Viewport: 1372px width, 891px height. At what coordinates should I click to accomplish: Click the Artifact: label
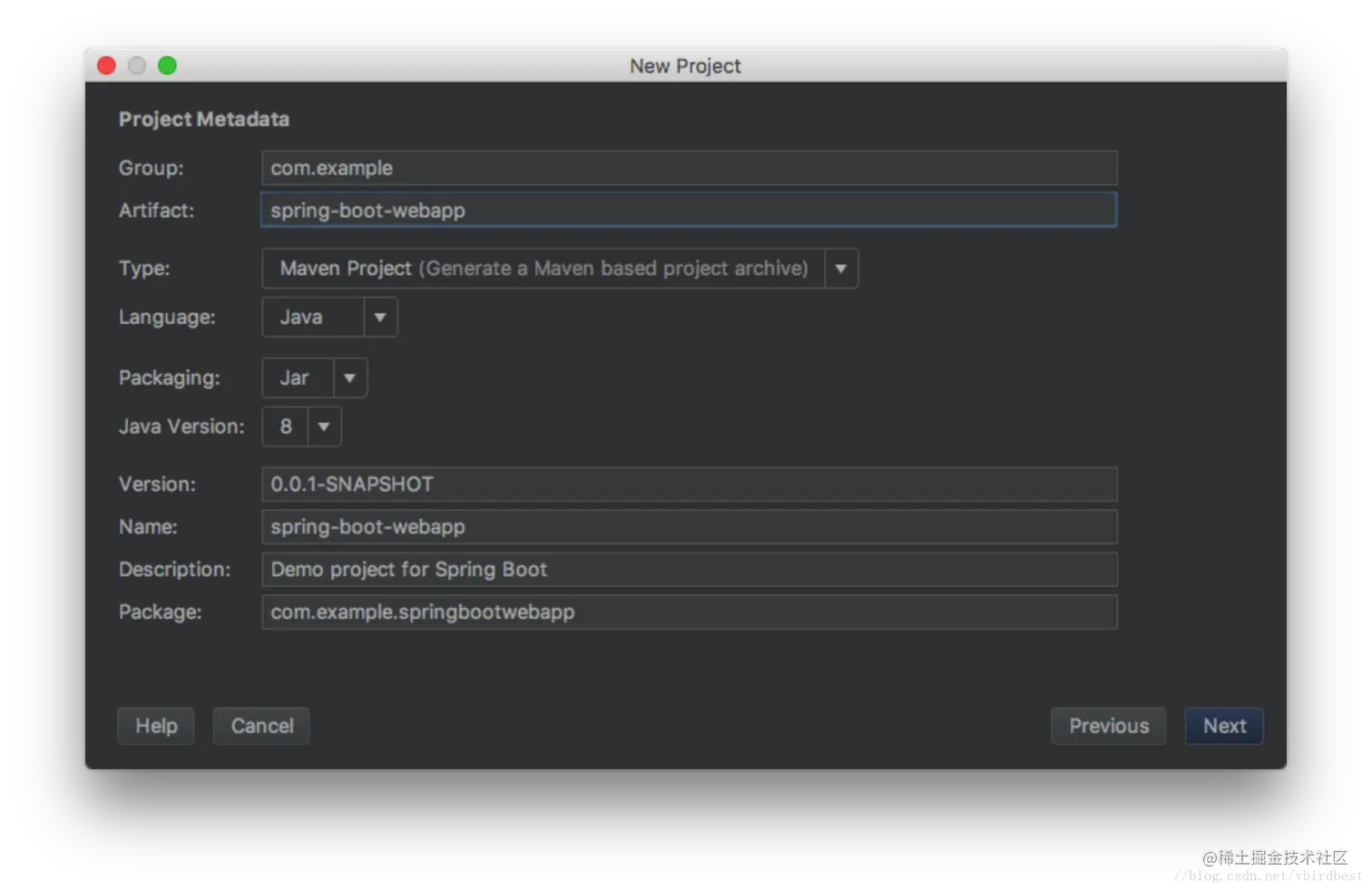pos(156,210)
